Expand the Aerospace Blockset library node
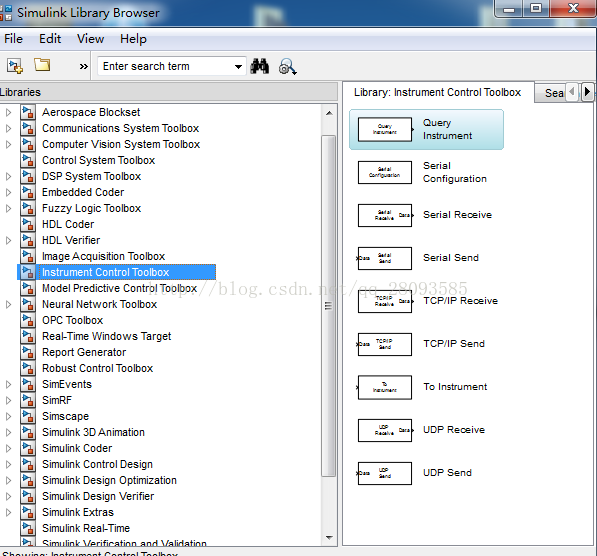The height and width of the screenshot is (556, 597). pos(8,112)
